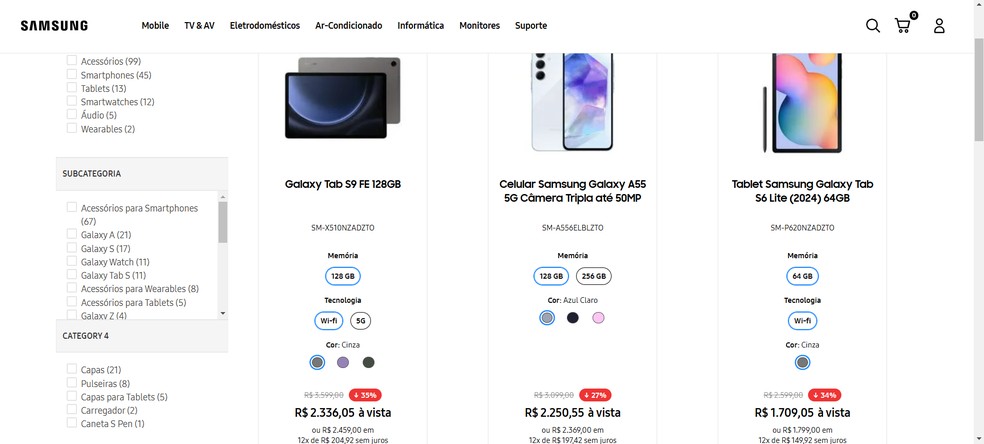This screenshot has width=984, height=444.
Task: Open the user account icon
Action: click(x=939, y=26)
